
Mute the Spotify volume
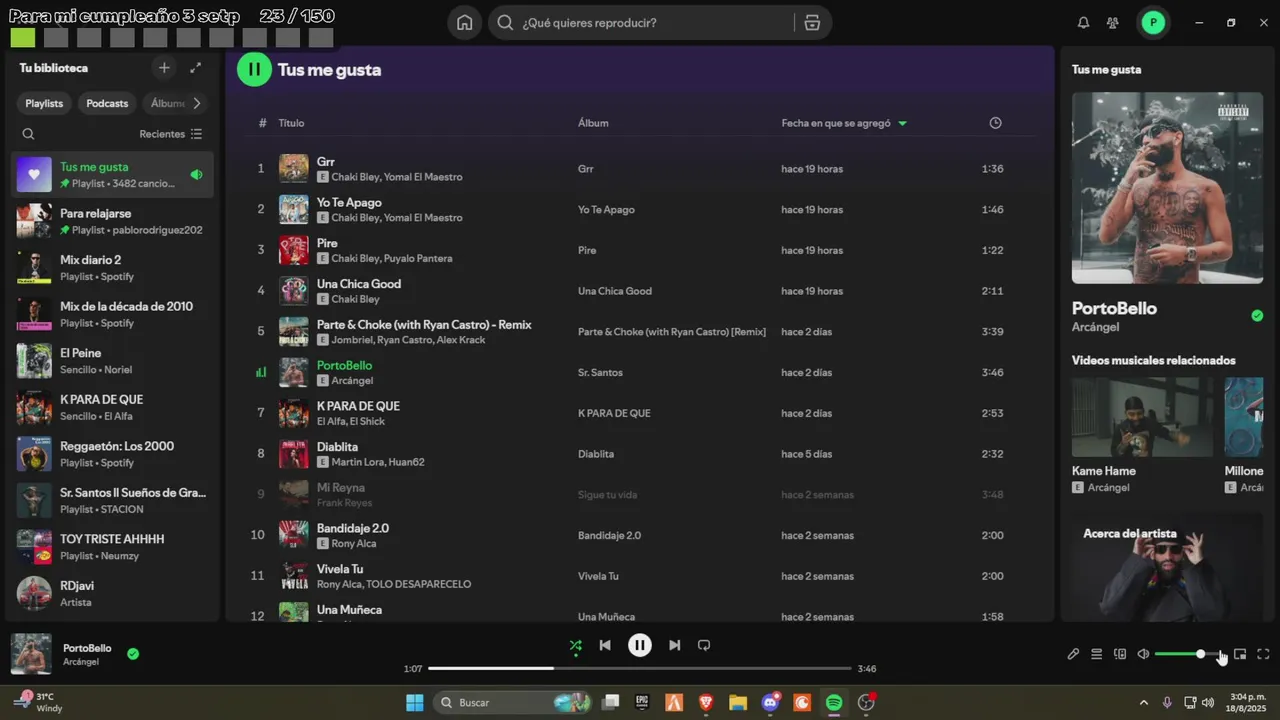pos(1143,654)
